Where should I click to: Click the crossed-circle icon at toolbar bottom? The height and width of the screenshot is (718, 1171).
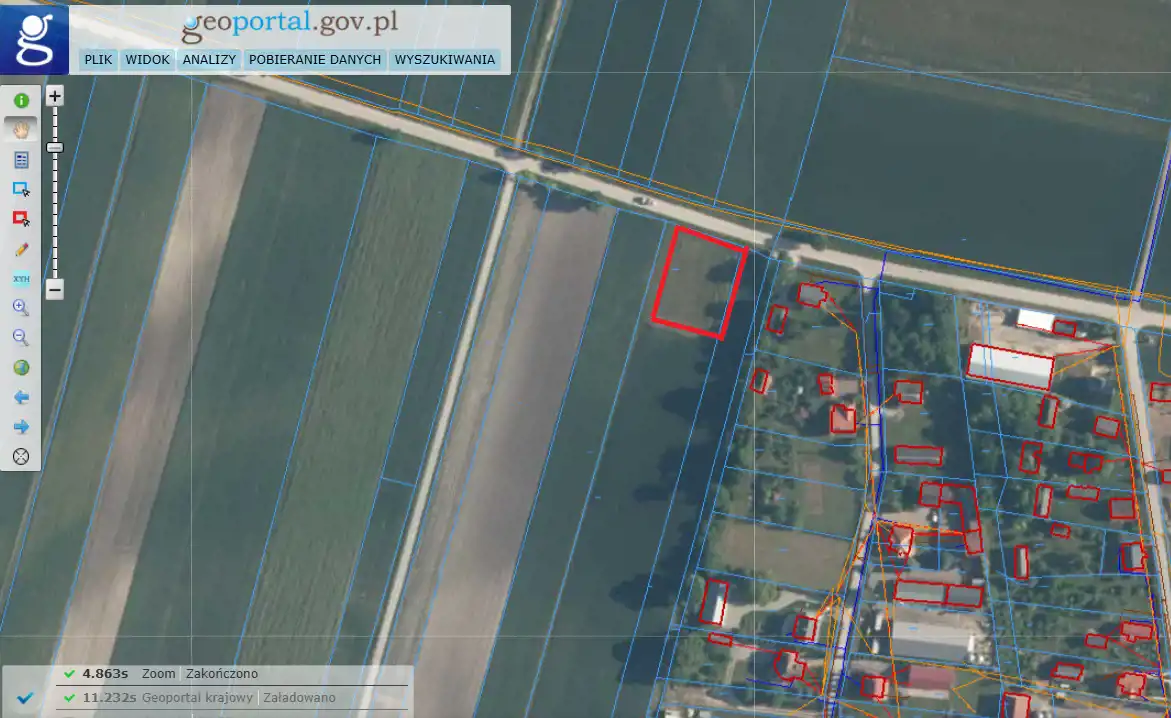21,457
